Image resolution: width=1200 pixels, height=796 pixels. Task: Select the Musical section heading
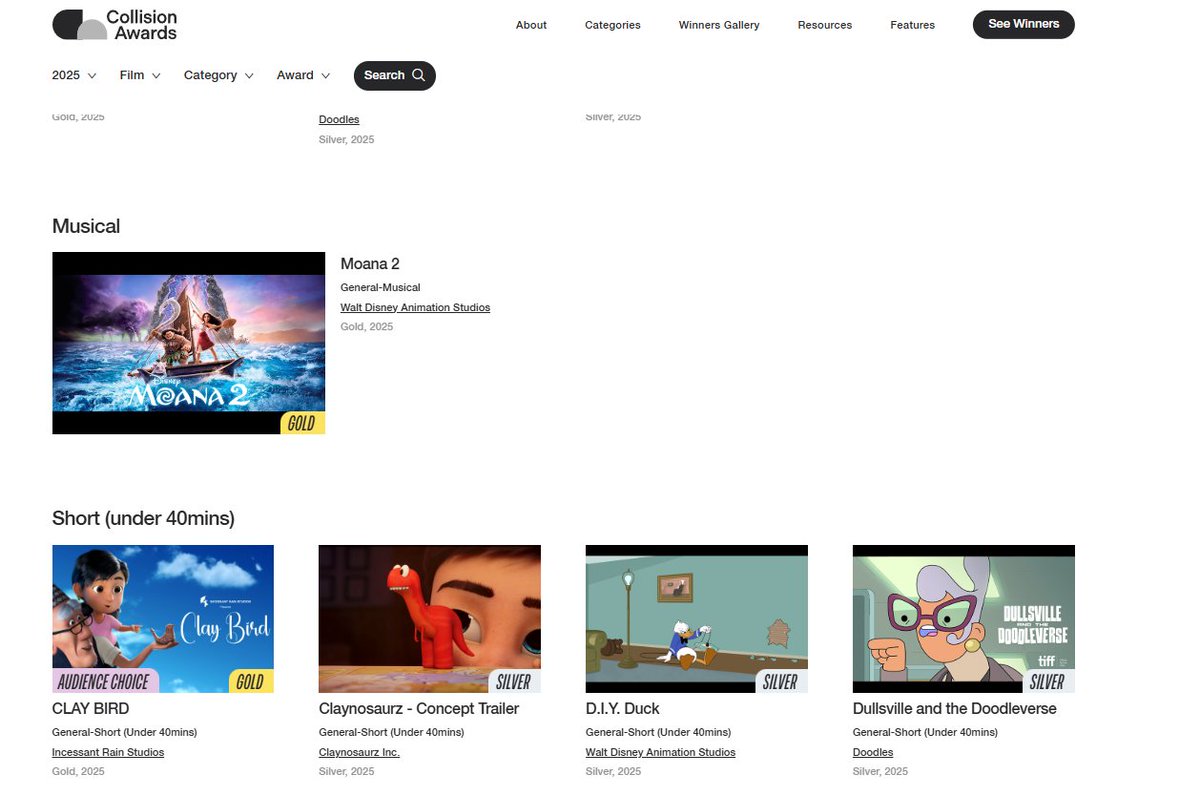pos(86,226)
